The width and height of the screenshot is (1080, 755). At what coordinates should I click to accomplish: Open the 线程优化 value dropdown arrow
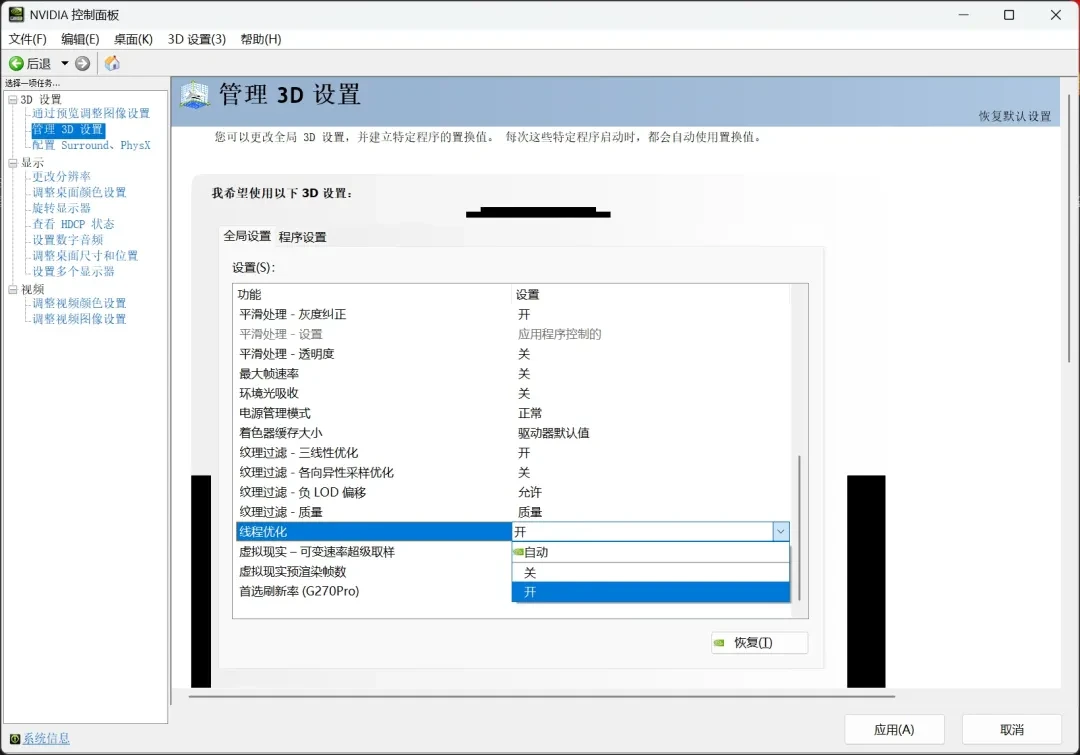pyautogui.click(x=780, y=532)
